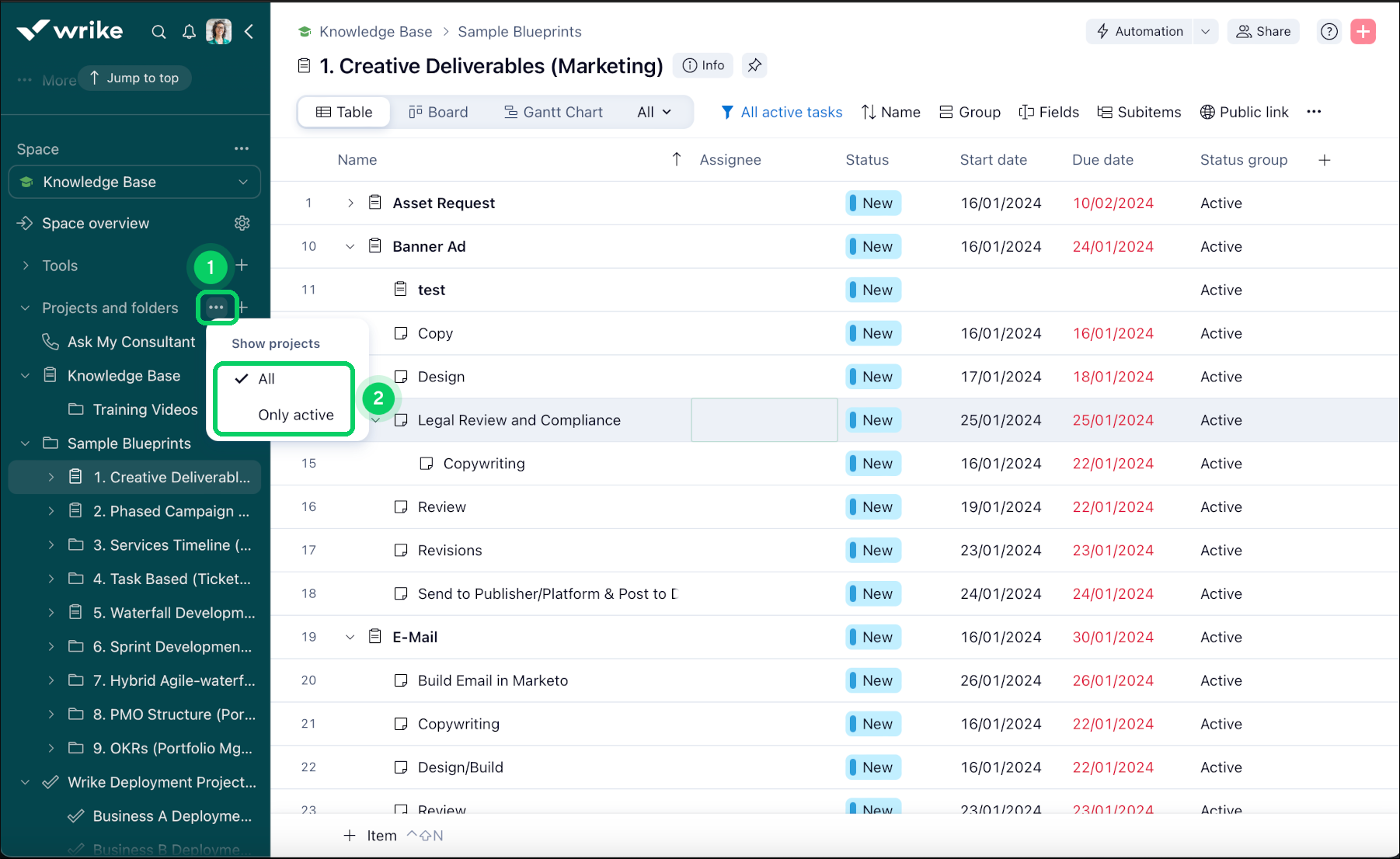
Task: Click + Item to add a new task
Action: click(370, 835)
